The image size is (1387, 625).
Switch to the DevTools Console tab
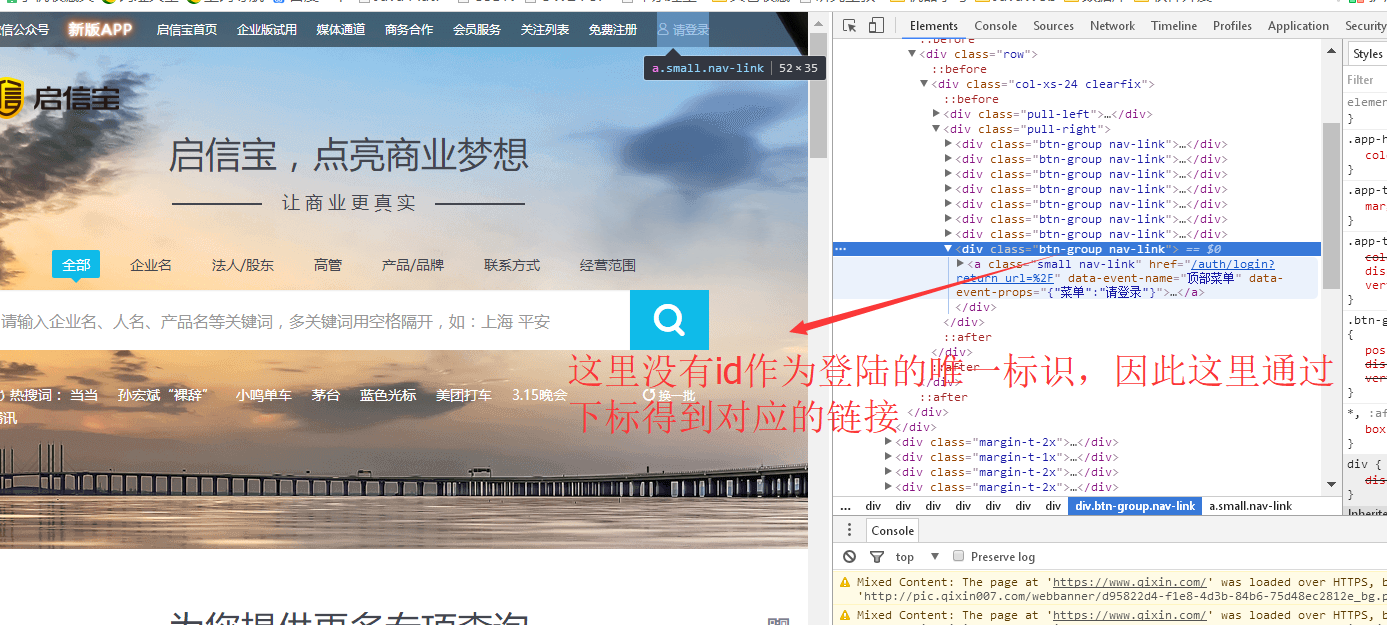[996, 26]
